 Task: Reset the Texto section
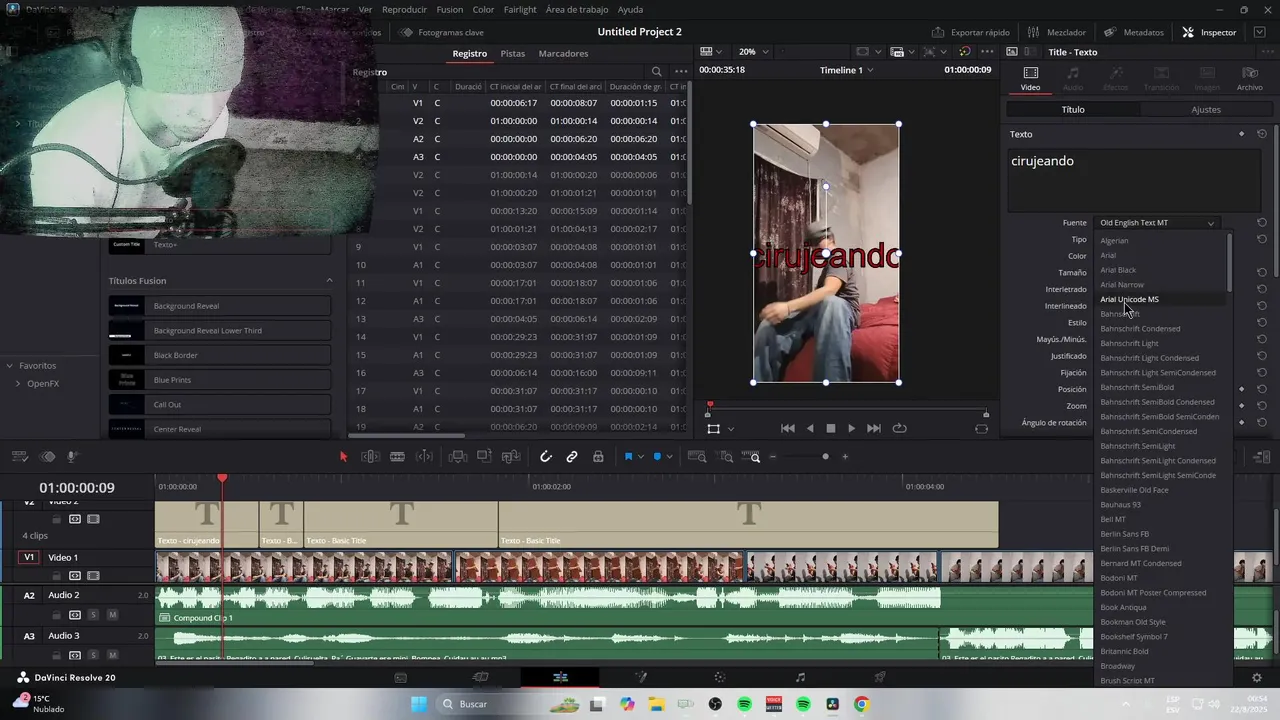1262,134
